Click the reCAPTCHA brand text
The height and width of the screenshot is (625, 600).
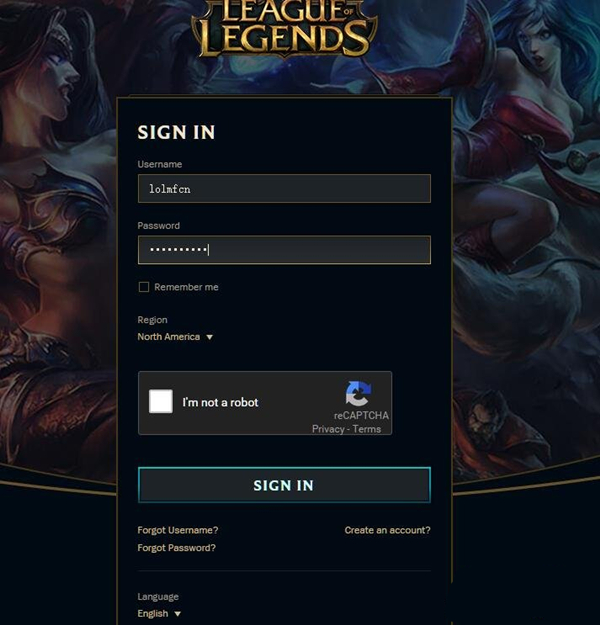tap(361, 415)
